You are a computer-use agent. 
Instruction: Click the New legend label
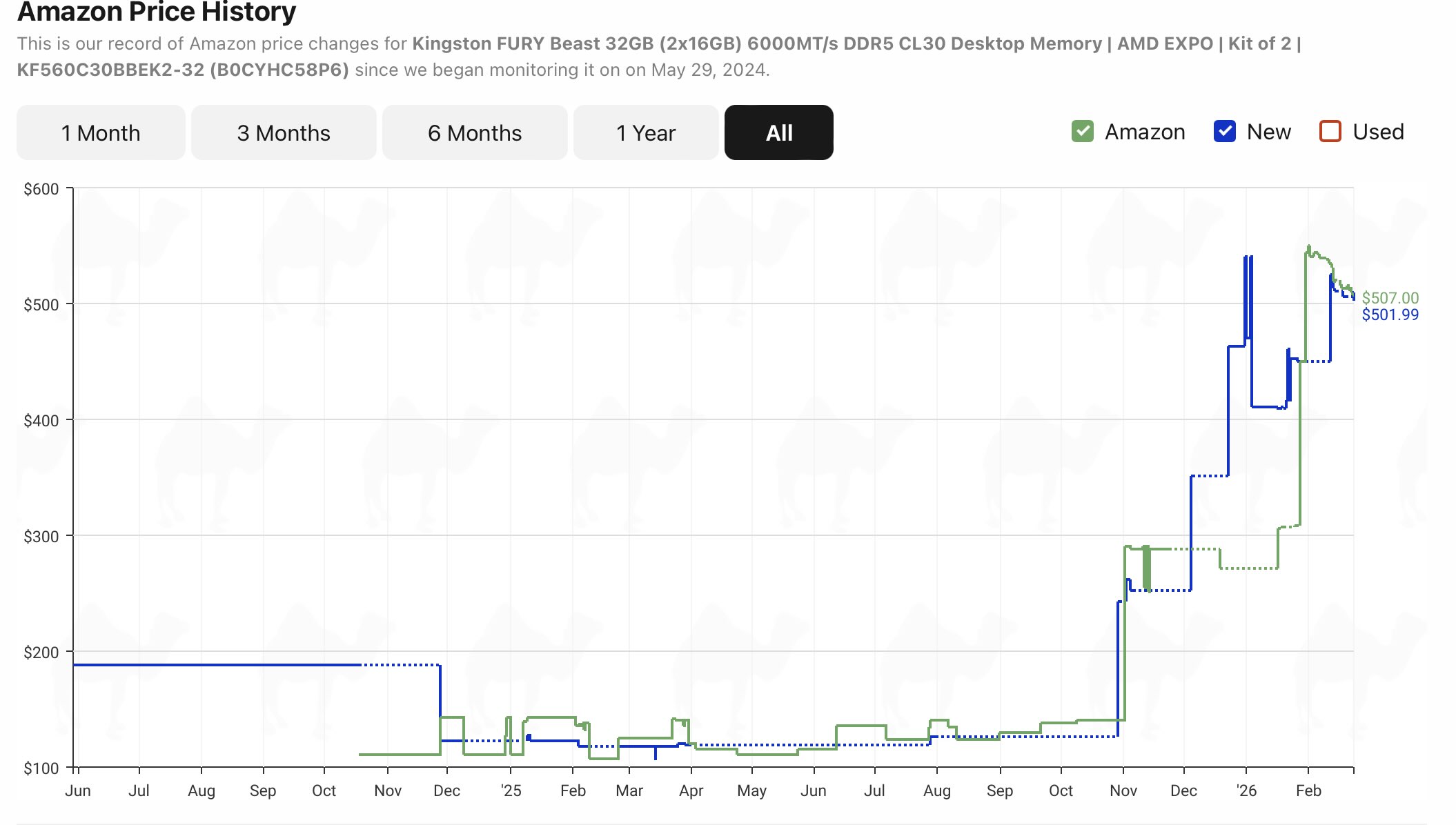click(x=1268, y=132)
